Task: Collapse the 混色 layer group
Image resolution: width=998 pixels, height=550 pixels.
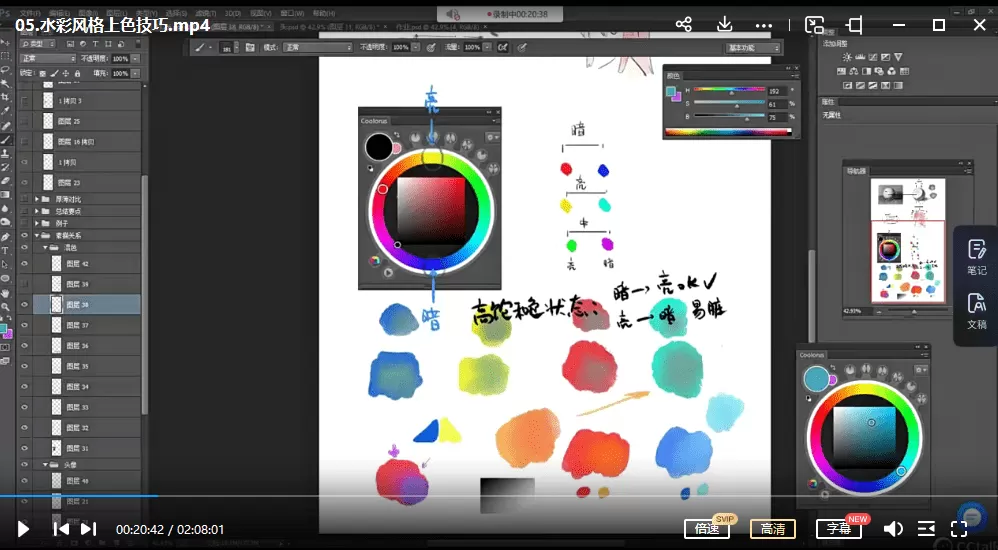Action: click(46, 247)
